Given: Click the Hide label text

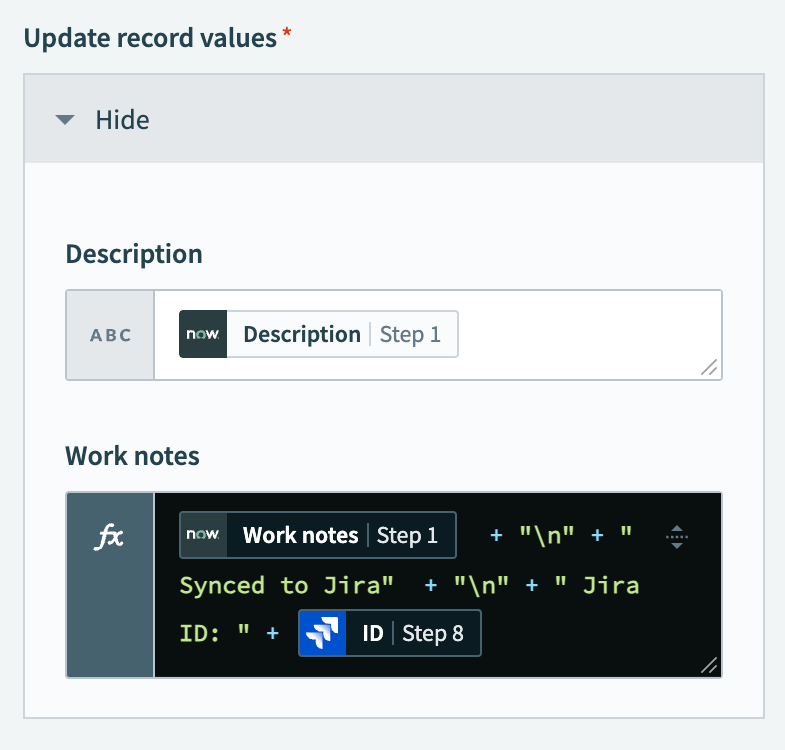Looking at the screenshot, I should (122, 120).
